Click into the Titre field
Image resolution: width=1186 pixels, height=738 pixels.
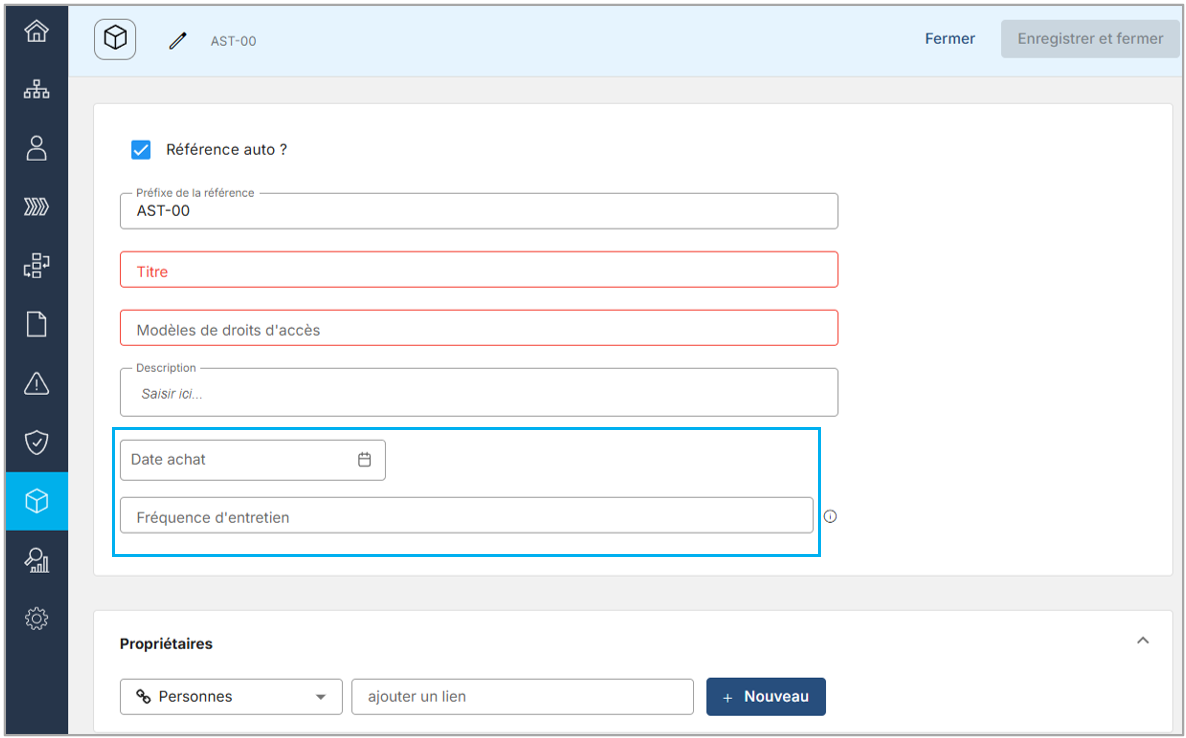pos(479,271)
